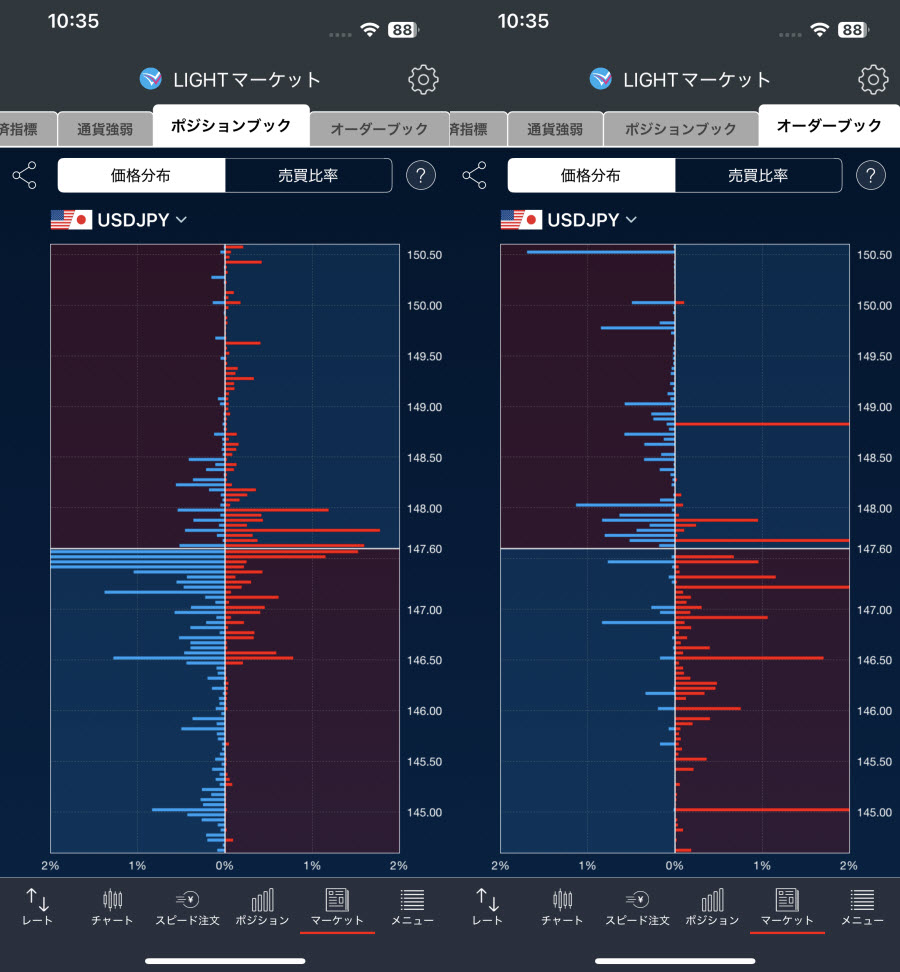The width and height of the screenshot is (900, 972).
Task: Switch to 通貨強弱 tab on right screen
Action: (x=555, y=129)
